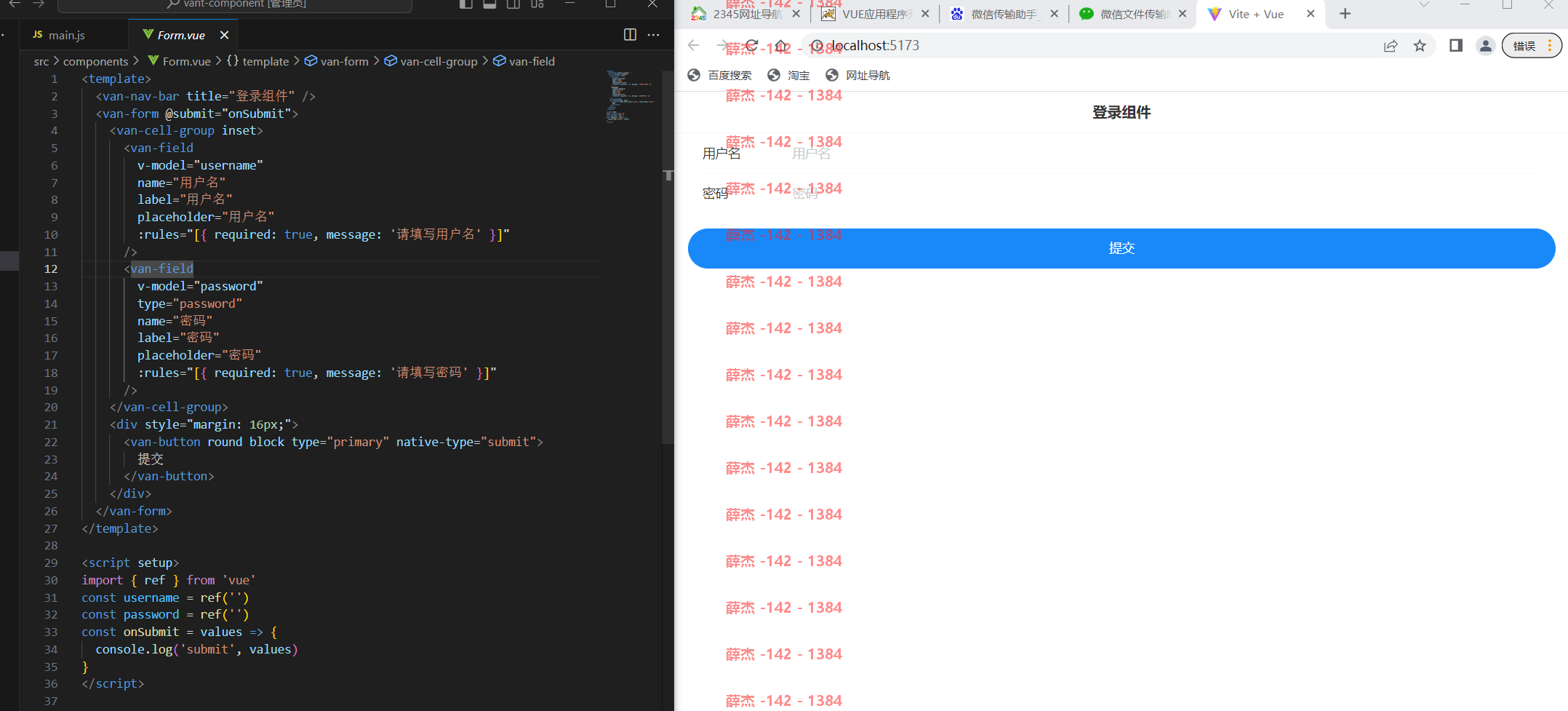Click the code minimap preview
1568x711 pixels.
click(630, 96)
